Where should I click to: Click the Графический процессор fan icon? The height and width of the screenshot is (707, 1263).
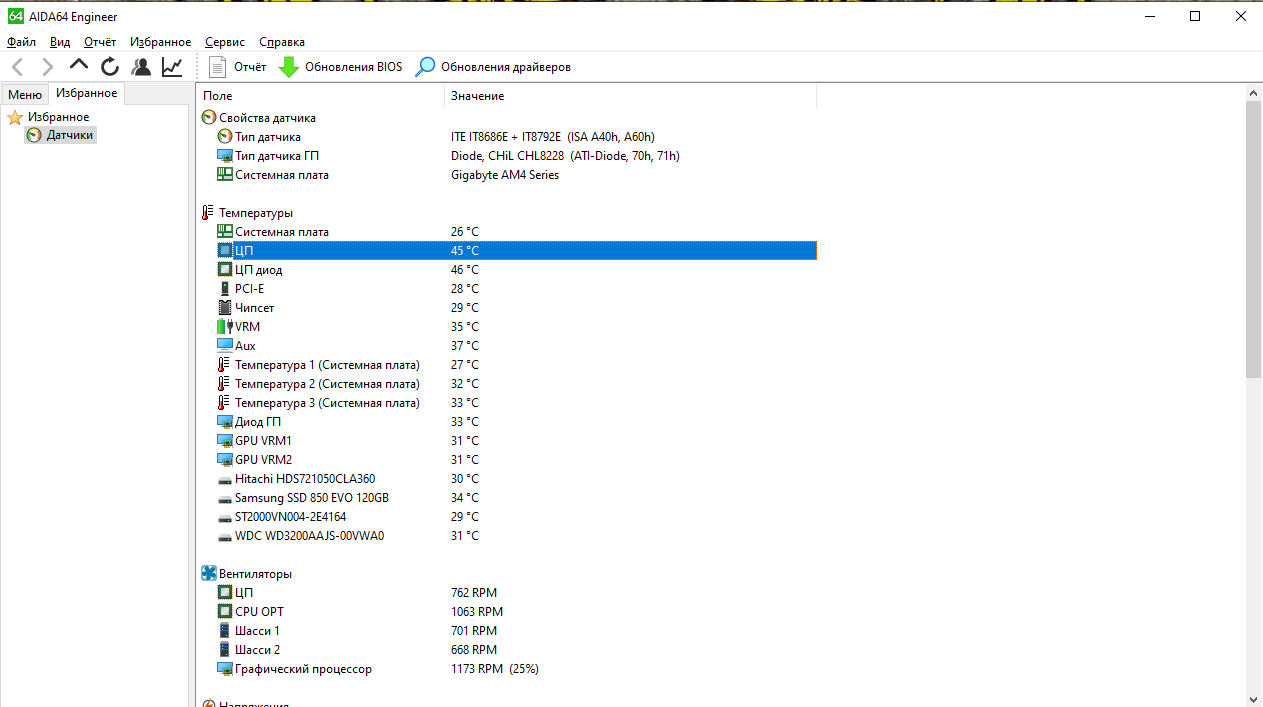(x=224, y=669)
